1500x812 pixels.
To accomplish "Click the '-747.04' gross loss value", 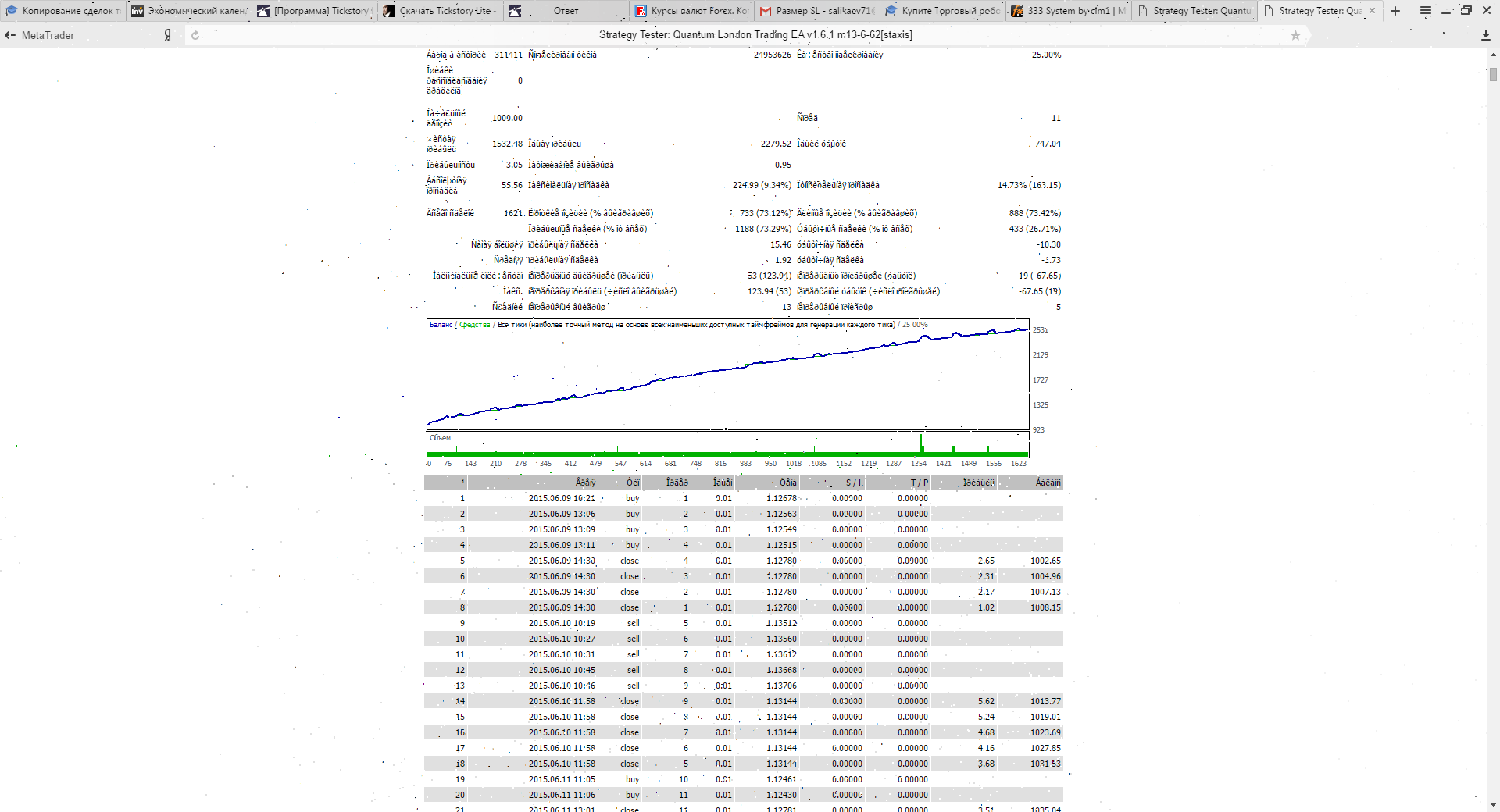I will 1046,144.
